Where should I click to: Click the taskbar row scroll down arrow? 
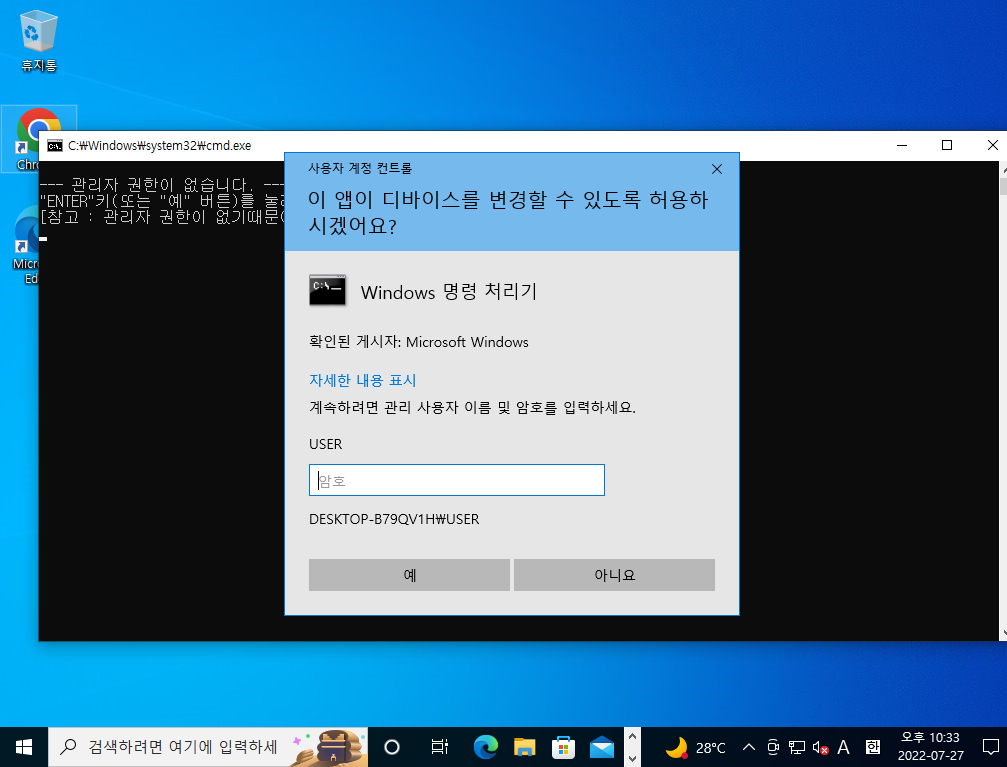[x=632, y=758]
